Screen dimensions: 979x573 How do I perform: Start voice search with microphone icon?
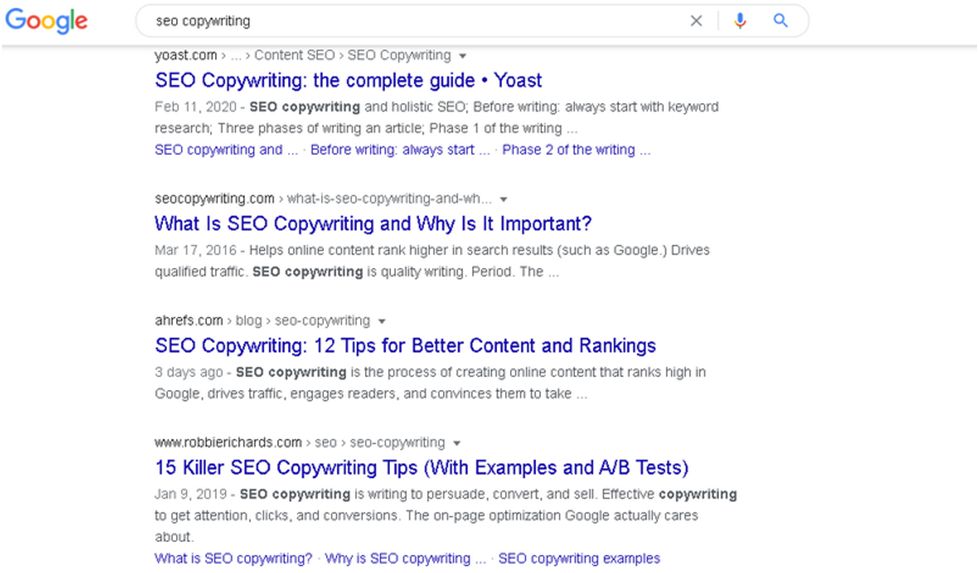(740, 21)
